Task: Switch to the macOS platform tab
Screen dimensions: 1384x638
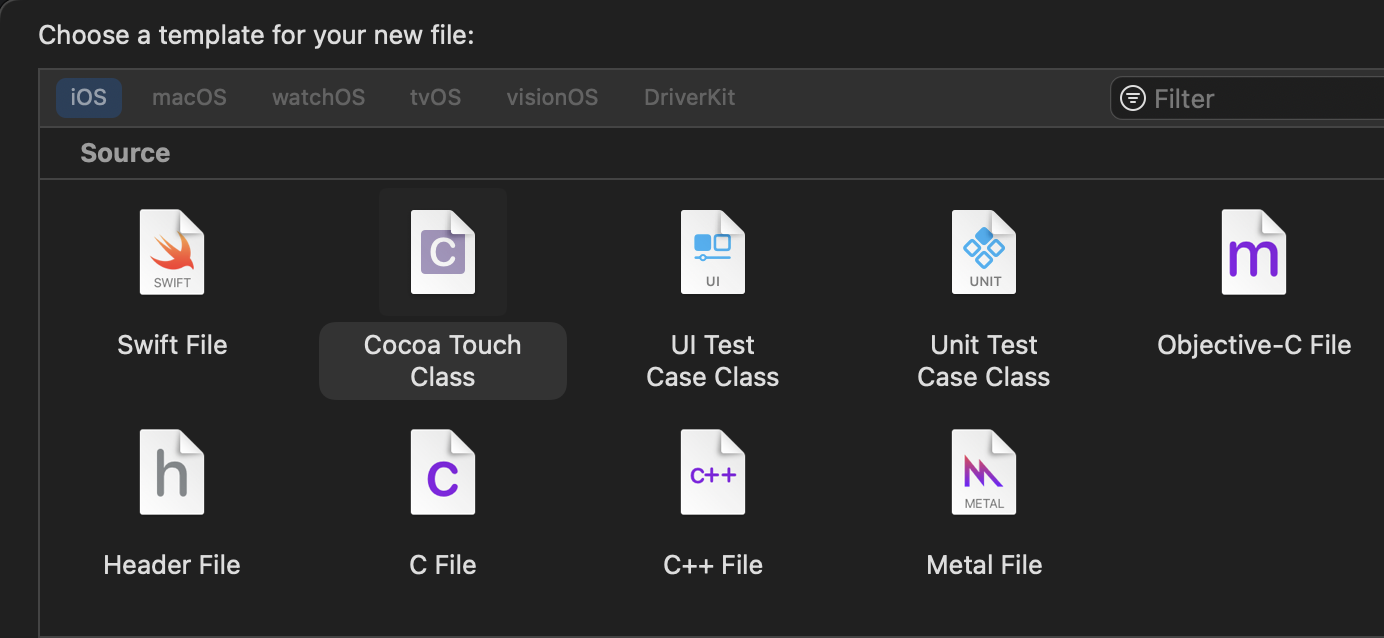Action: pos(189,98)
